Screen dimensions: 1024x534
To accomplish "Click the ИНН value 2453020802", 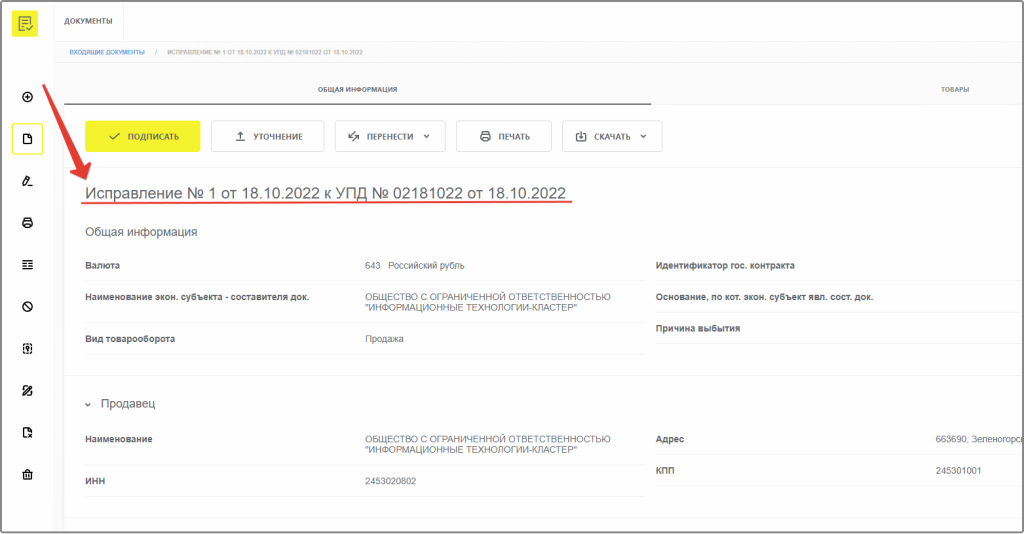I will click(x=391, y=481).
